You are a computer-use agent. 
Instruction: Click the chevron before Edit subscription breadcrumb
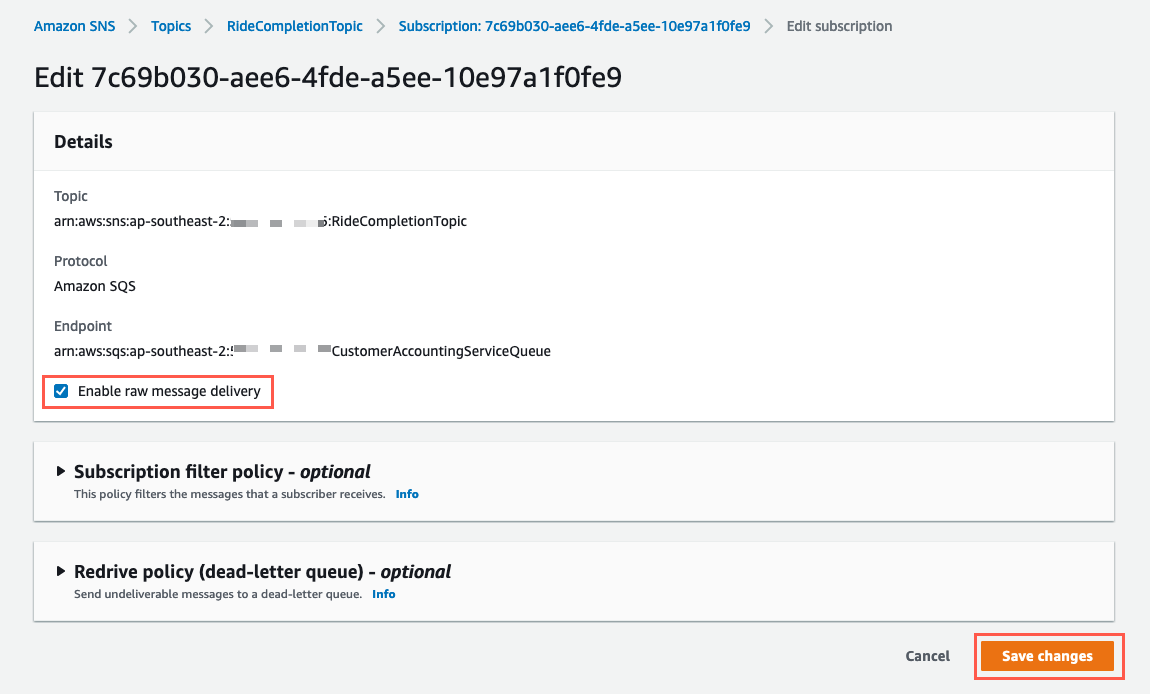coord(769,26)
